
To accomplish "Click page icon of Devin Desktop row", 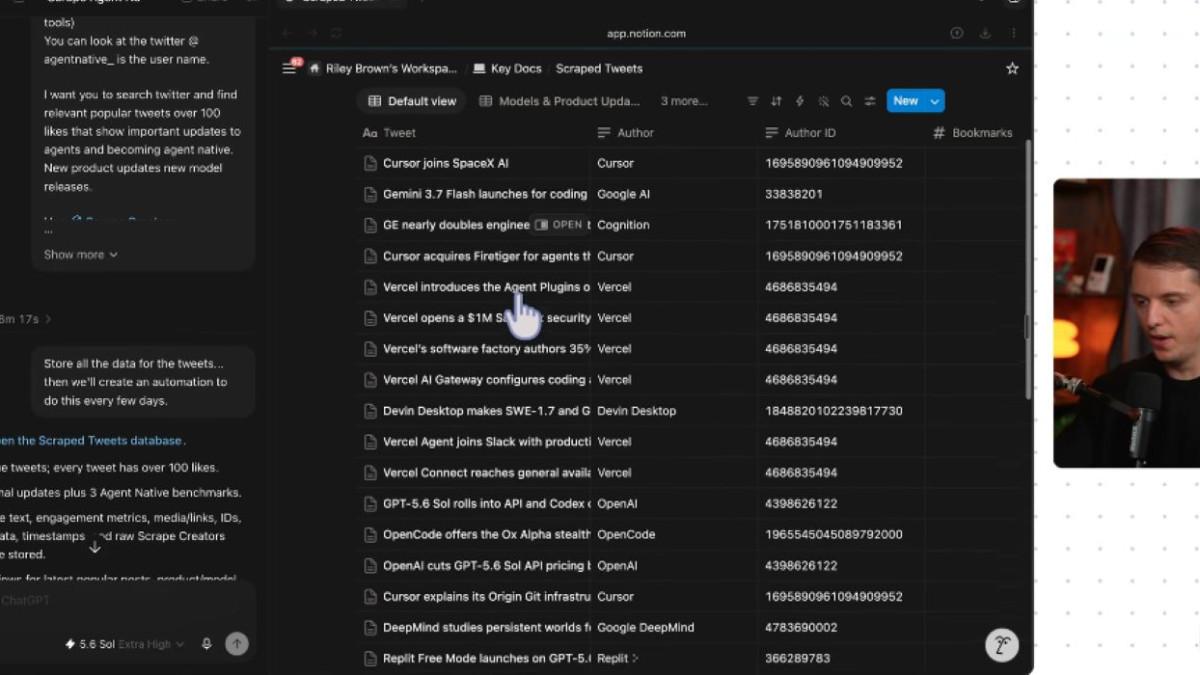I will click(x=370, y=411).
